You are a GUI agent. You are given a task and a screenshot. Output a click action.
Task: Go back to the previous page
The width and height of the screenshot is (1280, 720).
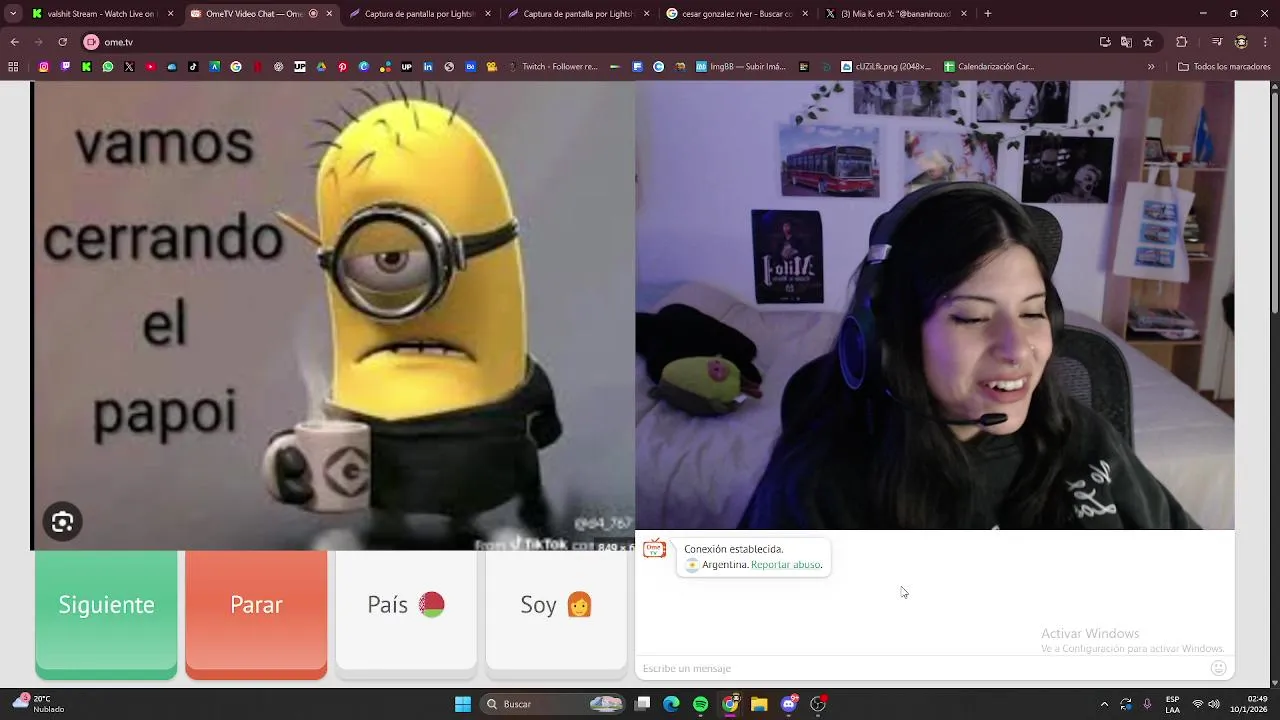(14, 42)
